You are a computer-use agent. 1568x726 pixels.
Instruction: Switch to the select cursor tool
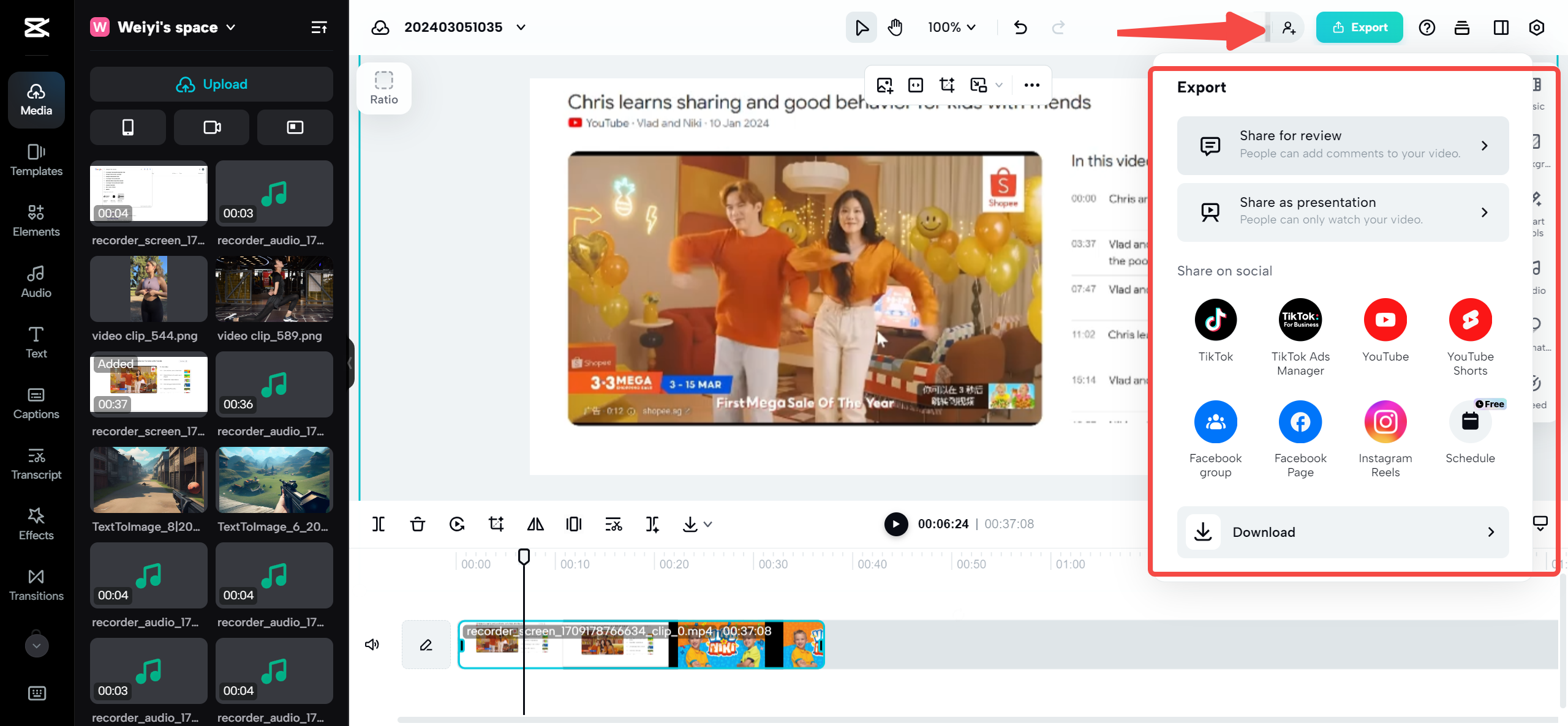[x=861, y=27]
